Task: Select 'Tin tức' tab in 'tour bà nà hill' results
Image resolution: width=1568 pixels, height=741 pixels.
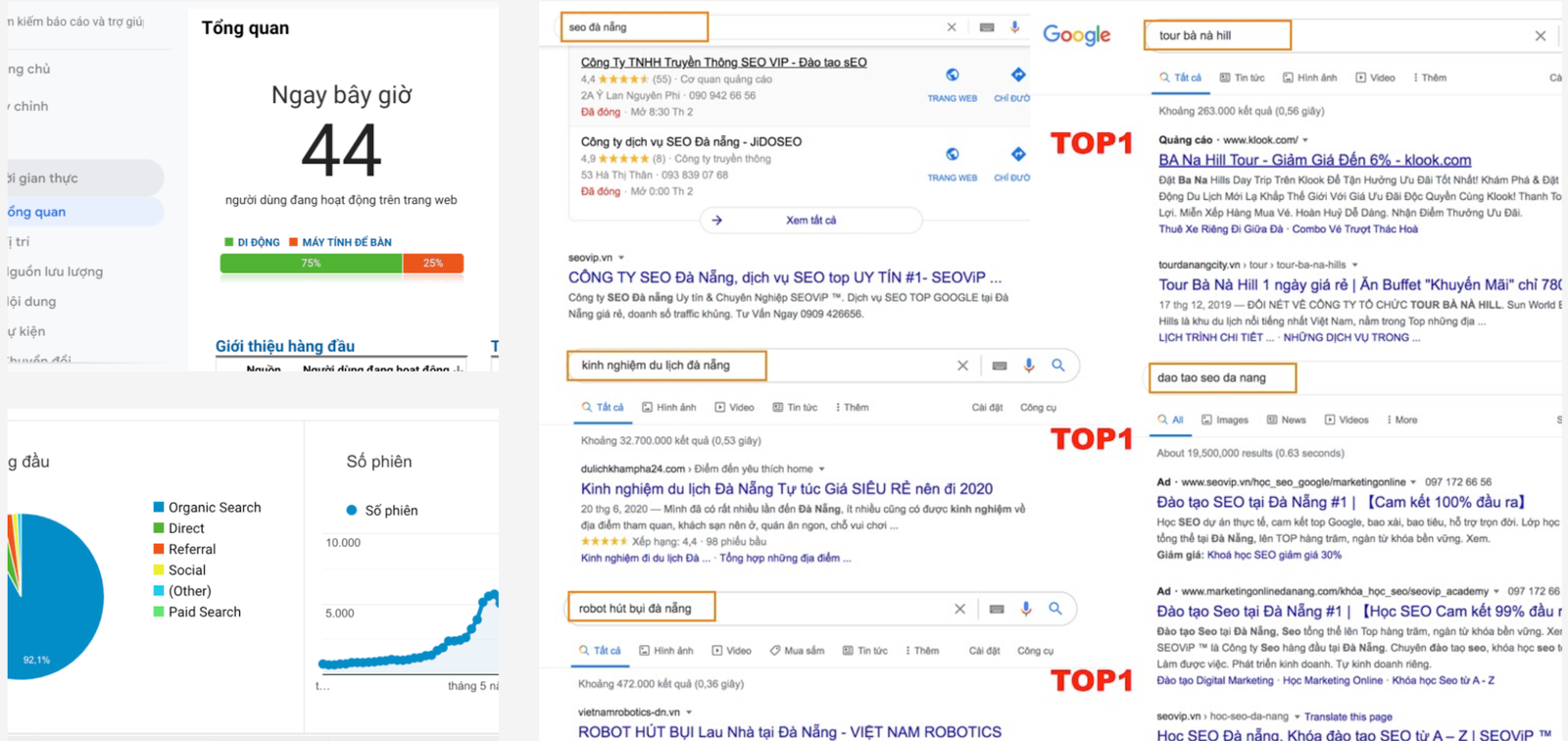Action: click(x=1243, y=77)
